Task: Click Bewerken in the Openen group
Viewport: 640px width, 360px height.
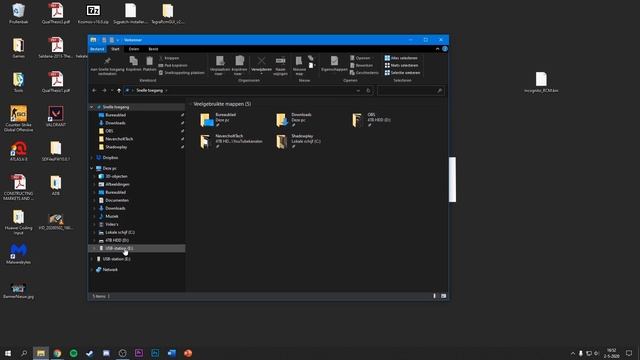Action: (x=362, y=65)
